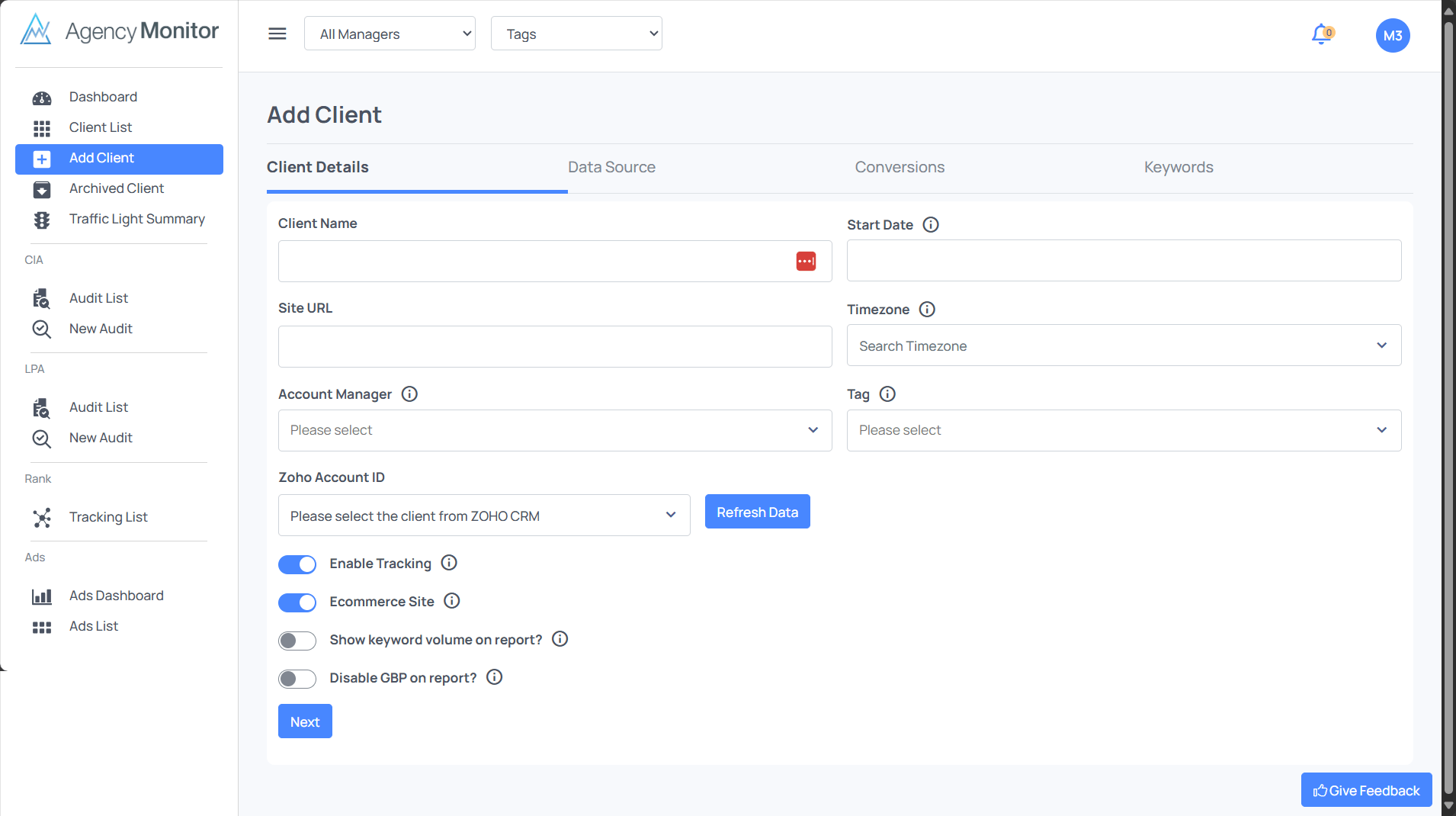Click the Dashboard gauge icon in sidebar
The height and width of the screenshot is (816, 1456).
pos(42,98)
